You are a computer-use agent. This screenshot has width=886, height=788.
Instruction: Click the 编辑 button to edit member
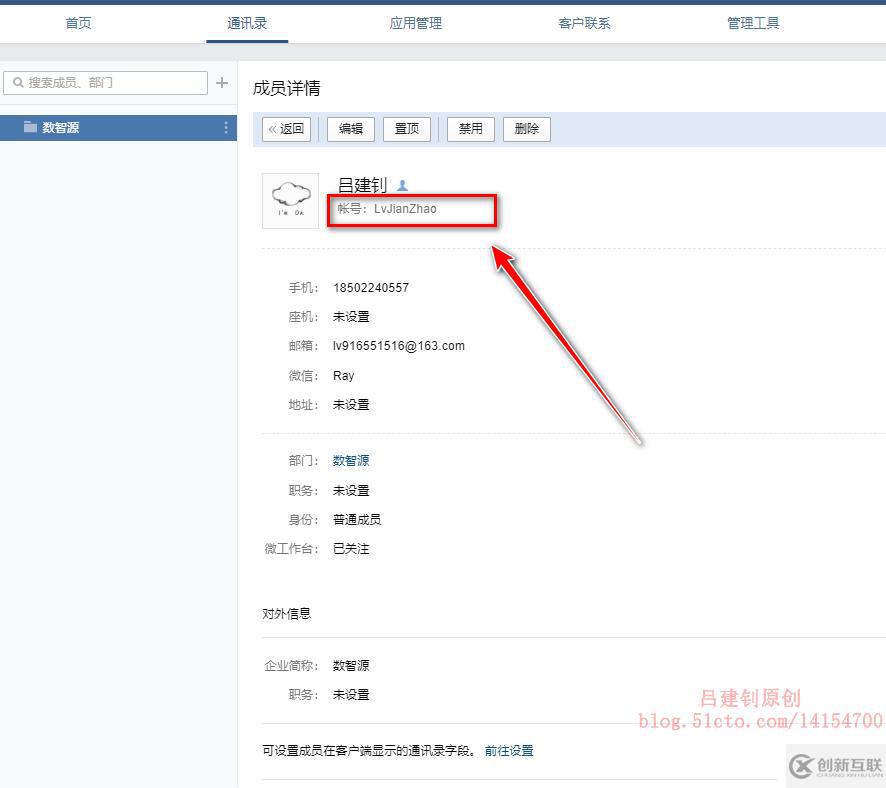(x=350, y=128)
